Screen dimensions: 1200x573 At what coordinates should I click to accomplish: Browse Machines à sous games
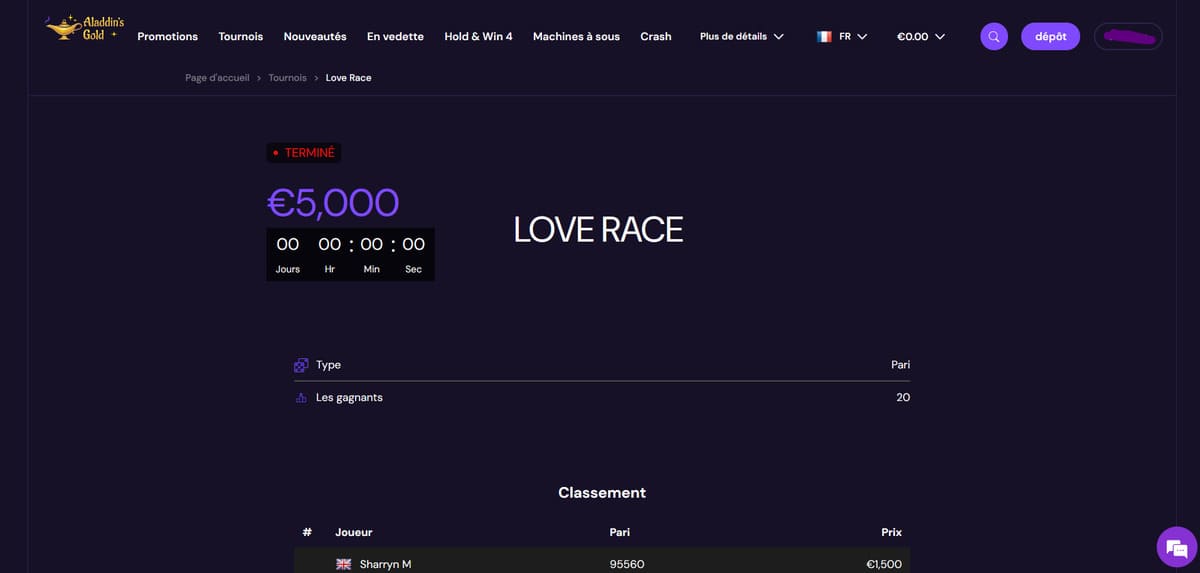coord(576,37)
